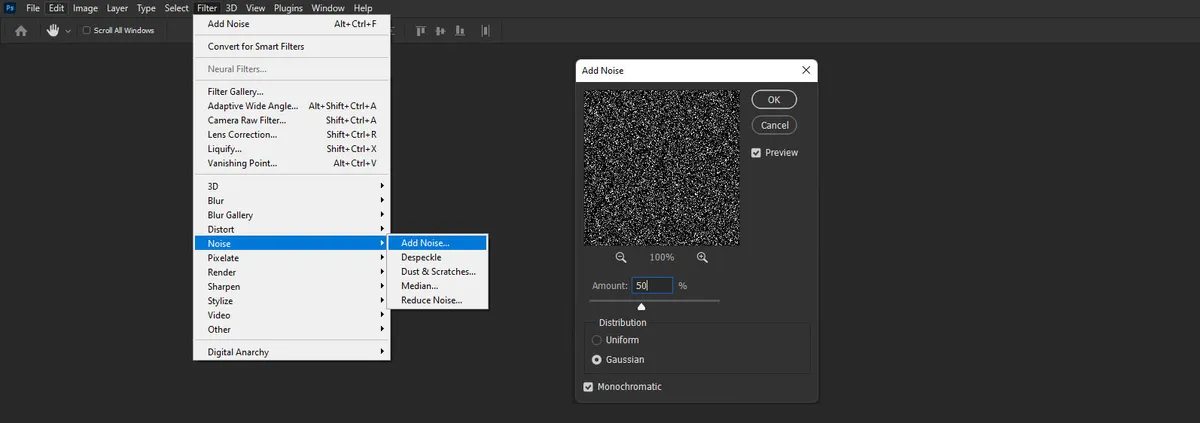Screen dimensions: 1200x423
Task: Choose Dust & Scratches filter
Action: (437, 271)
